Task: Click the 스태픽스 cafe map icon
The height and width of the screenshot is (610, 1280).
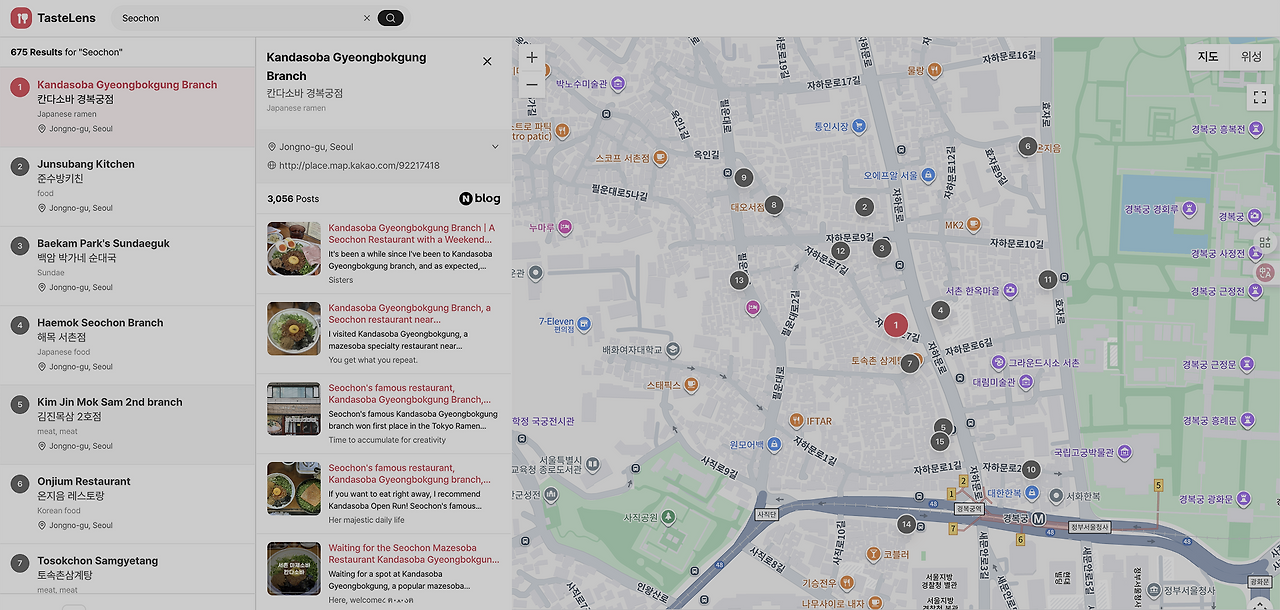Action: (x=691, y=384)
